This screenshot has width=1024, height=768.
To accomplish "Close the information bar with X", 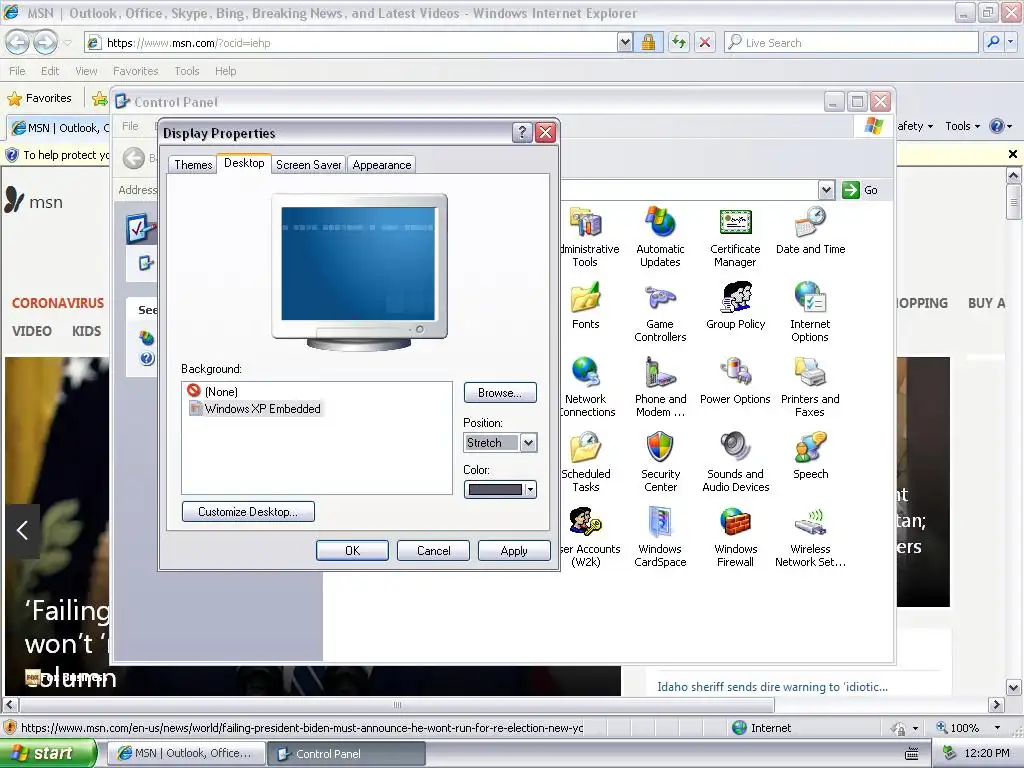I will [1012, 154].
